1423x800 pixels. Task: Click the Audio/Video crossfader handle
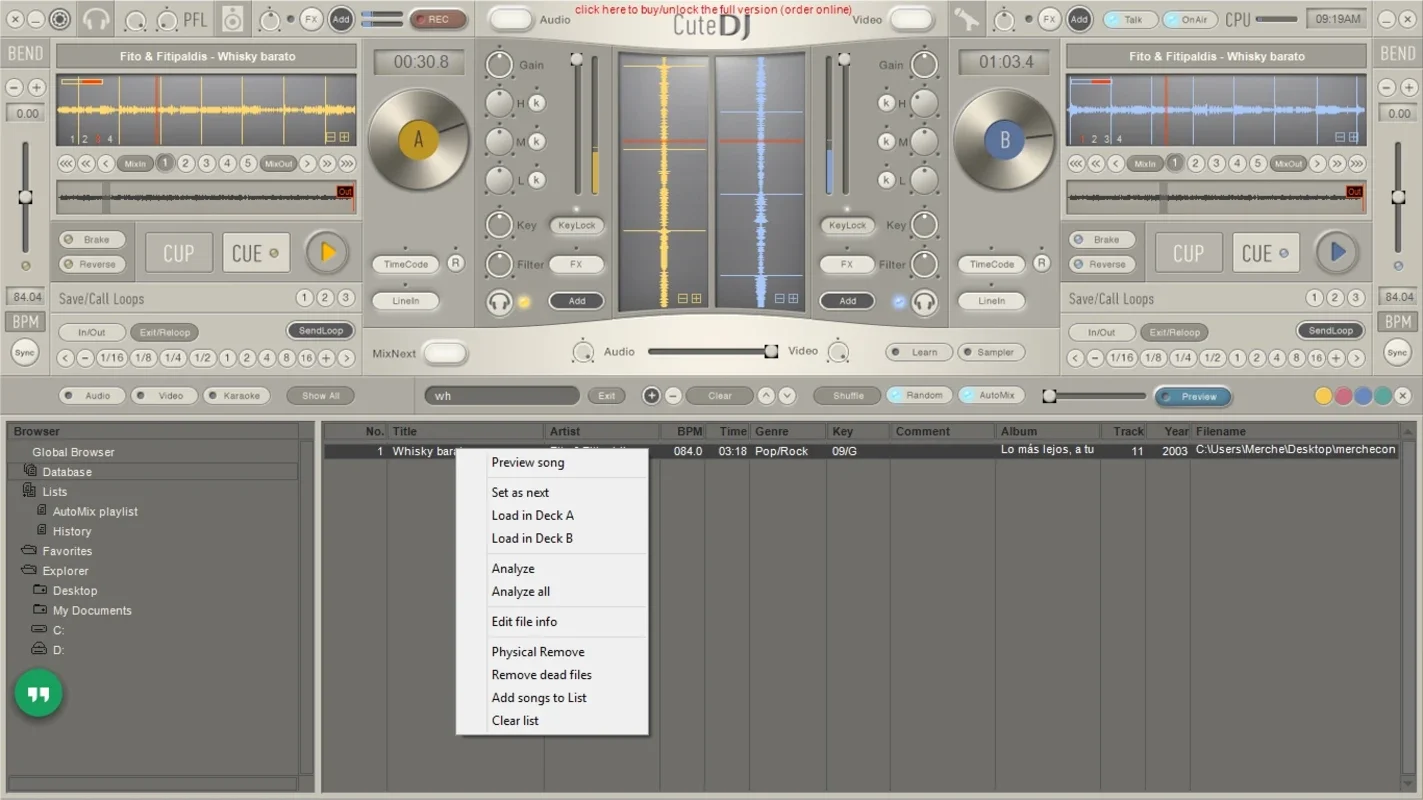pos(771,351)
